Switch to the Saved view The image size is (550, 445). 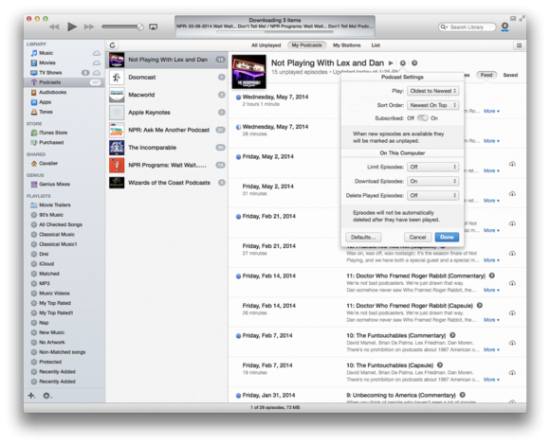tap(510, 75)
